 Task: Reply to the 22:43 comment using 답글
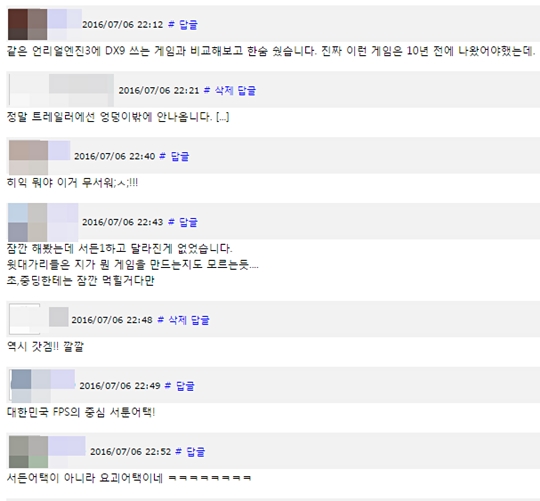tap(188, 222)
